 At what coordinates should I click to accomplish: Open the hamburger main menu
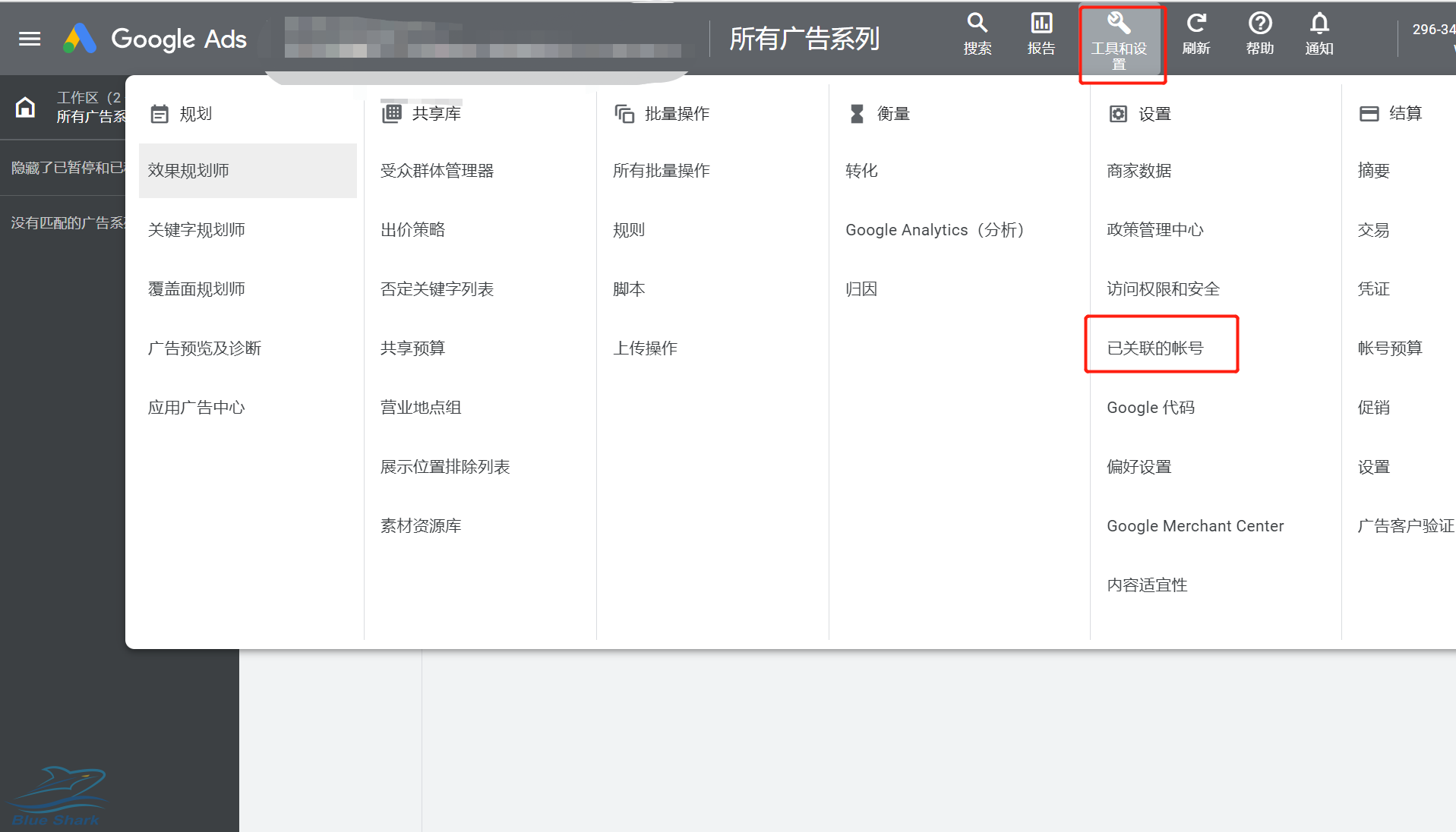30,39
